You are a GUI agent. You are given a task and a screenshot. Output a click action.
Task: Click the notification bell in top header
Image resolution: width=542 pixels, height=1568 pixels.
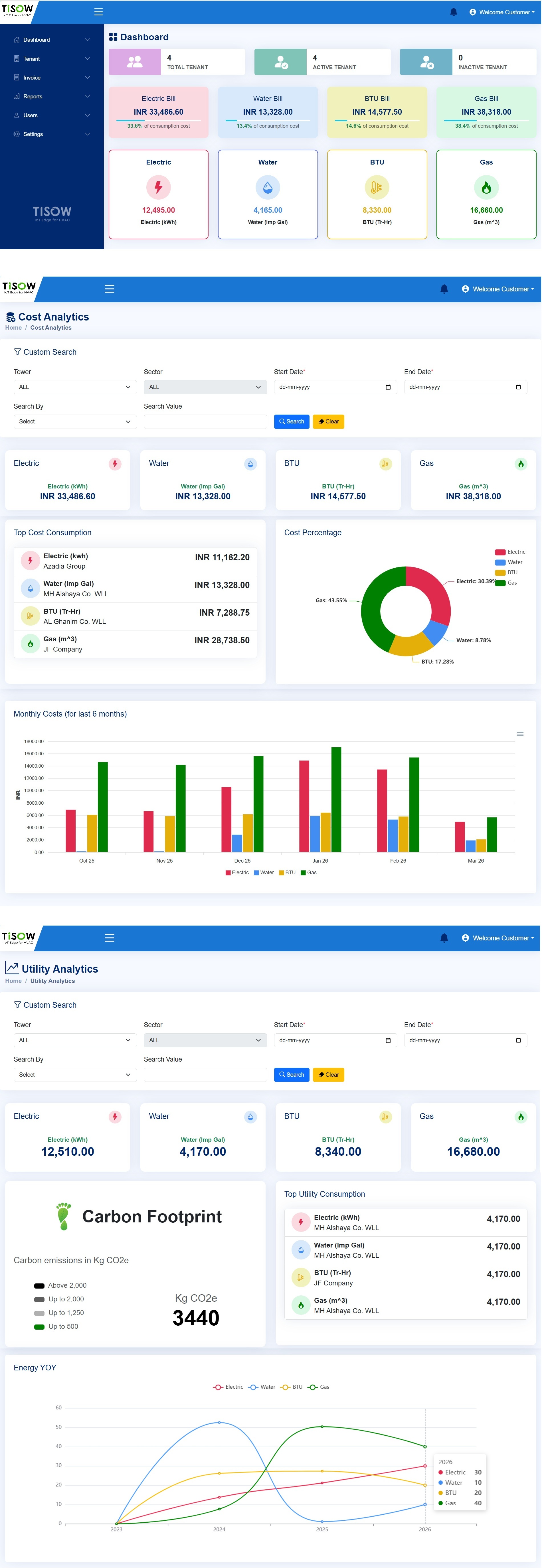pyautogui.click(x=453, y=12)
